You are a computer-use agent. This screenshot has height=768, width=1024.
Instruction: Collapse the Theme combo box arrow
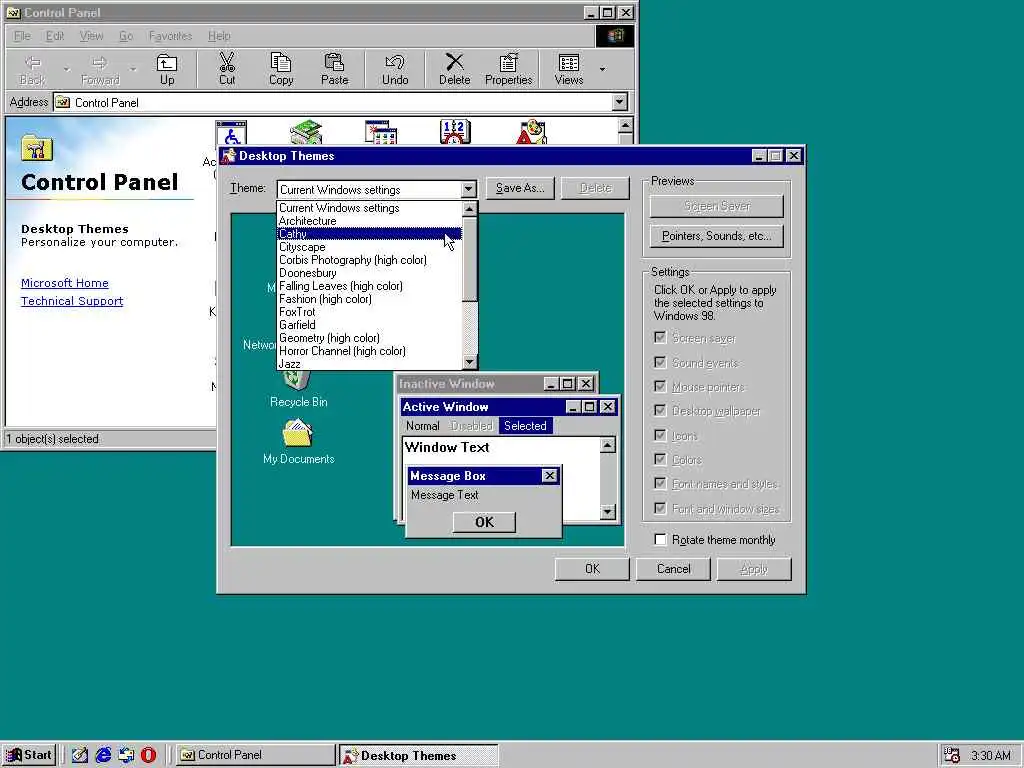point(468,189)
